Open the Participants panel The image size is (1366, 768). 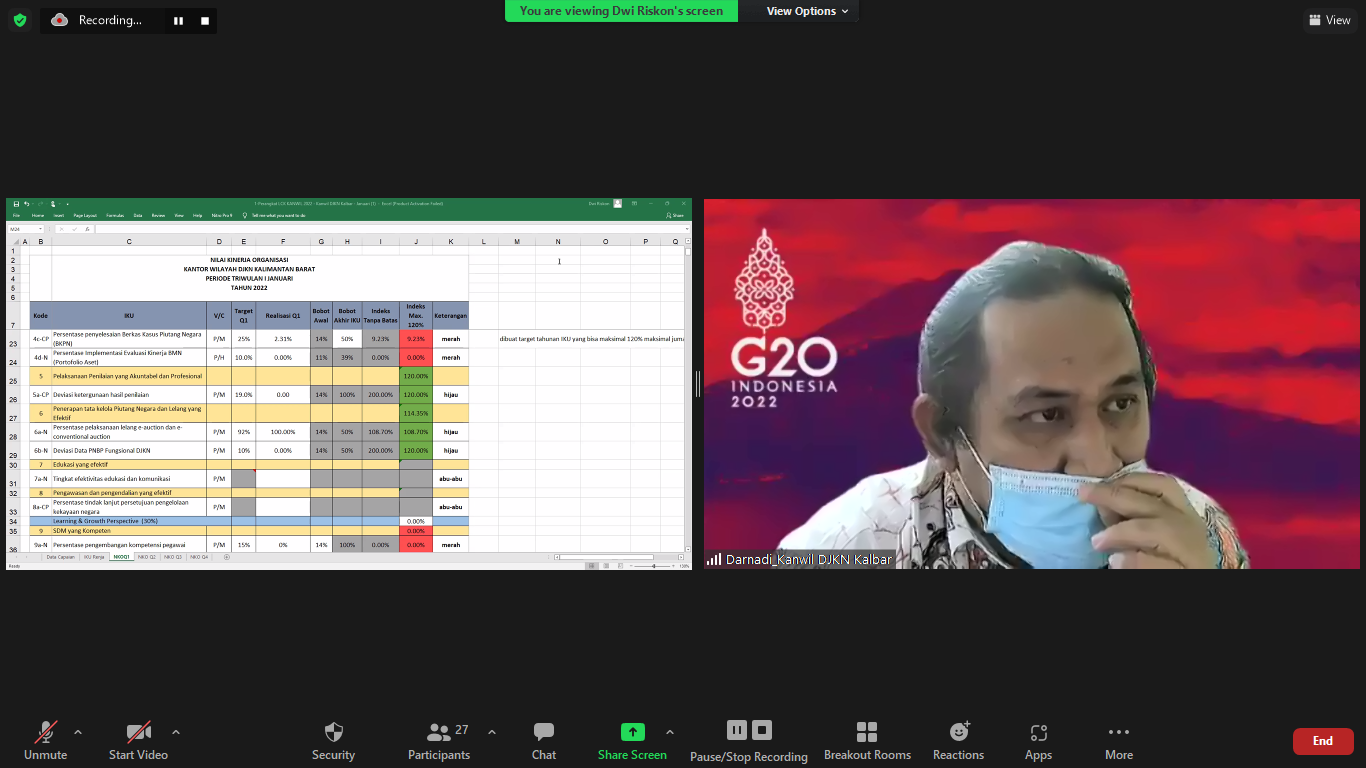(x=439, y=732)
